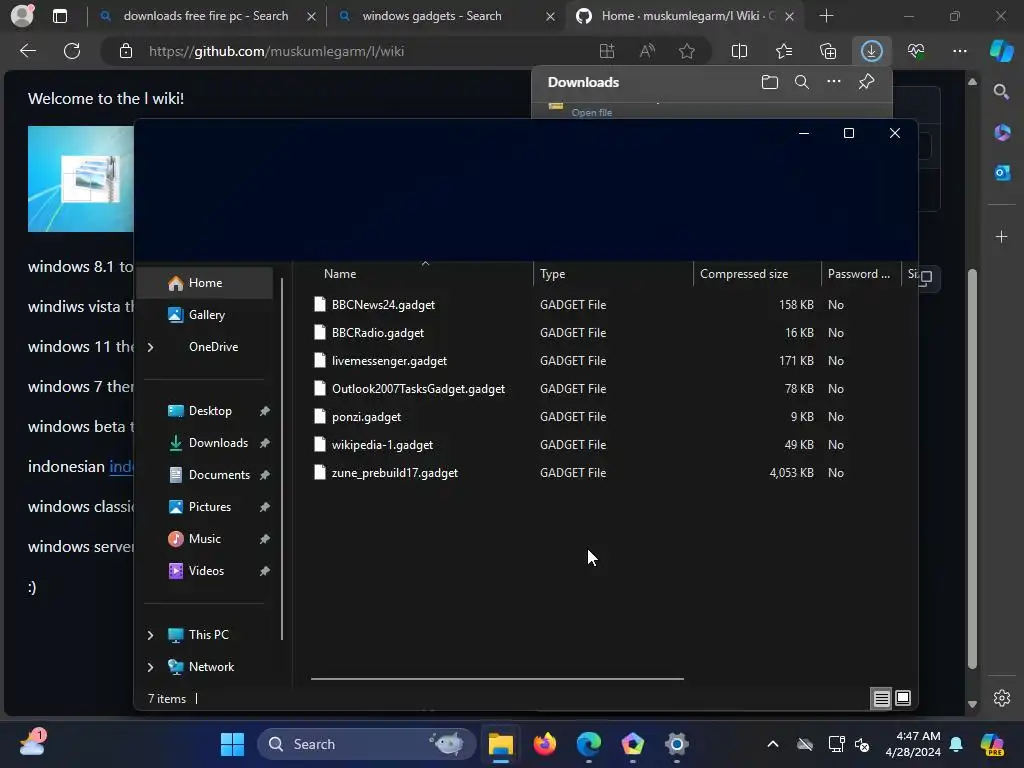Select the BBCNews24.gadget file
The image size is (1024, 768).
coord(383,305)
